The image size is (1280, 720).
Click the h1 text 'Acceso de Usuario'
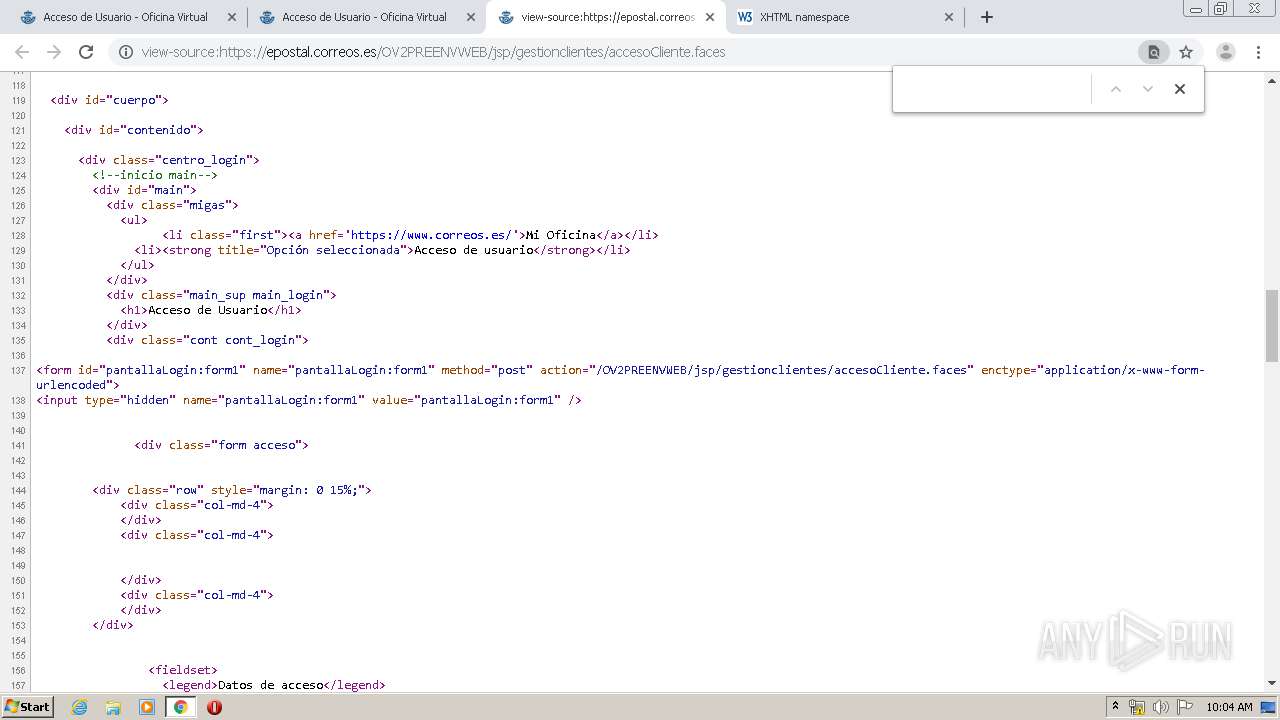click(x=208, y=310)
